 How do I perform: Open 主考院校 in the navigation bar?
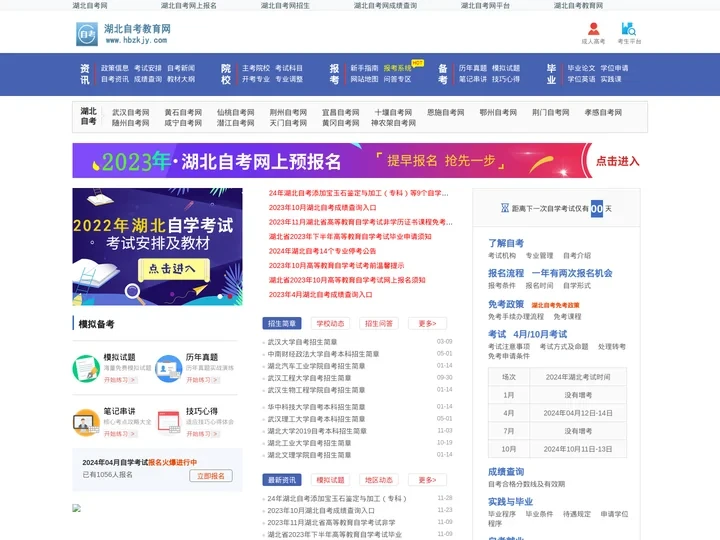pos(256,68)
